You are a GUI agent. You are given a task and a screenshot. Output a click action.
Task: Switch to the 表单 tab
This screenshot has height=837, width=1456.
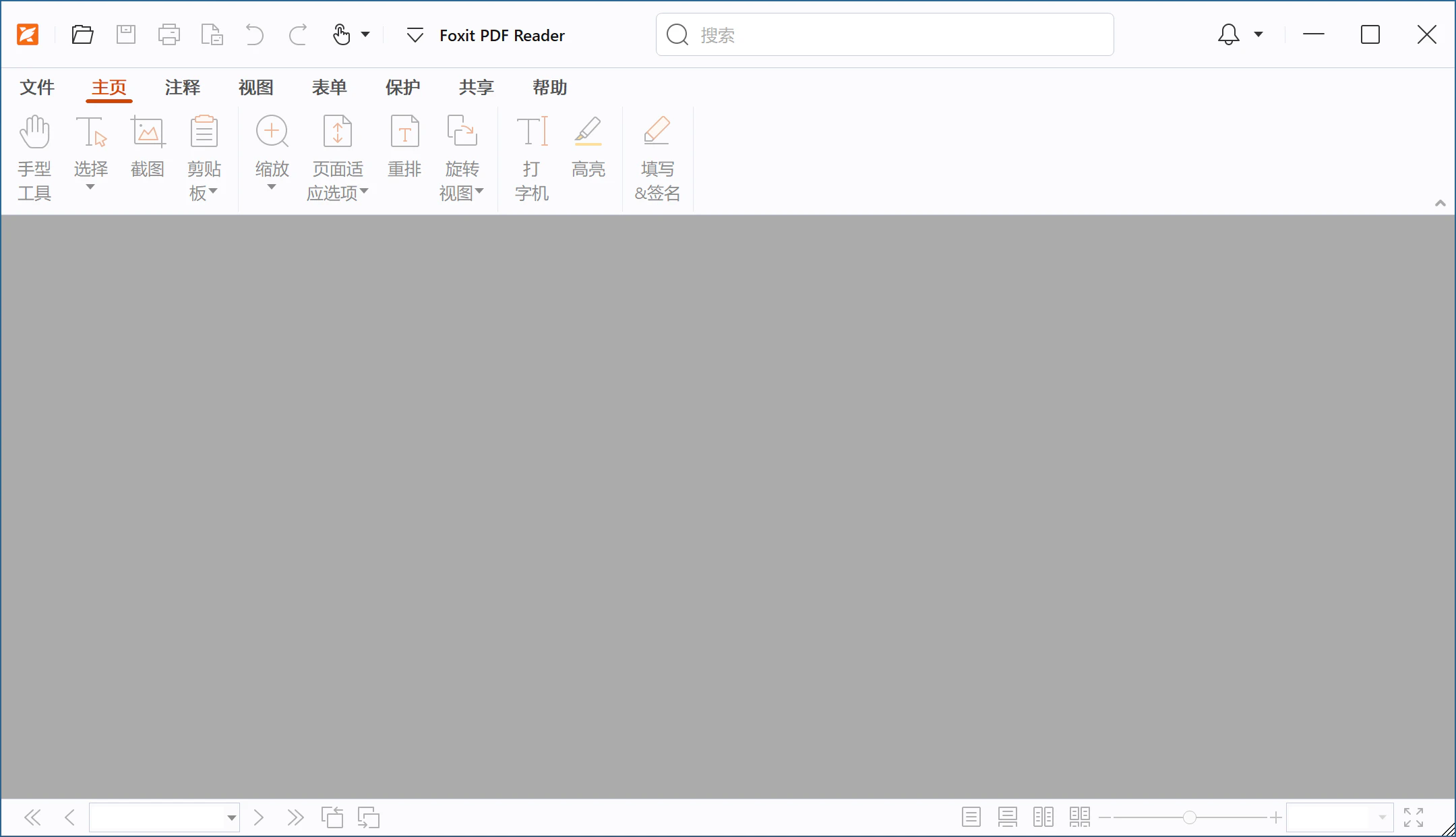tap(330, 87)
